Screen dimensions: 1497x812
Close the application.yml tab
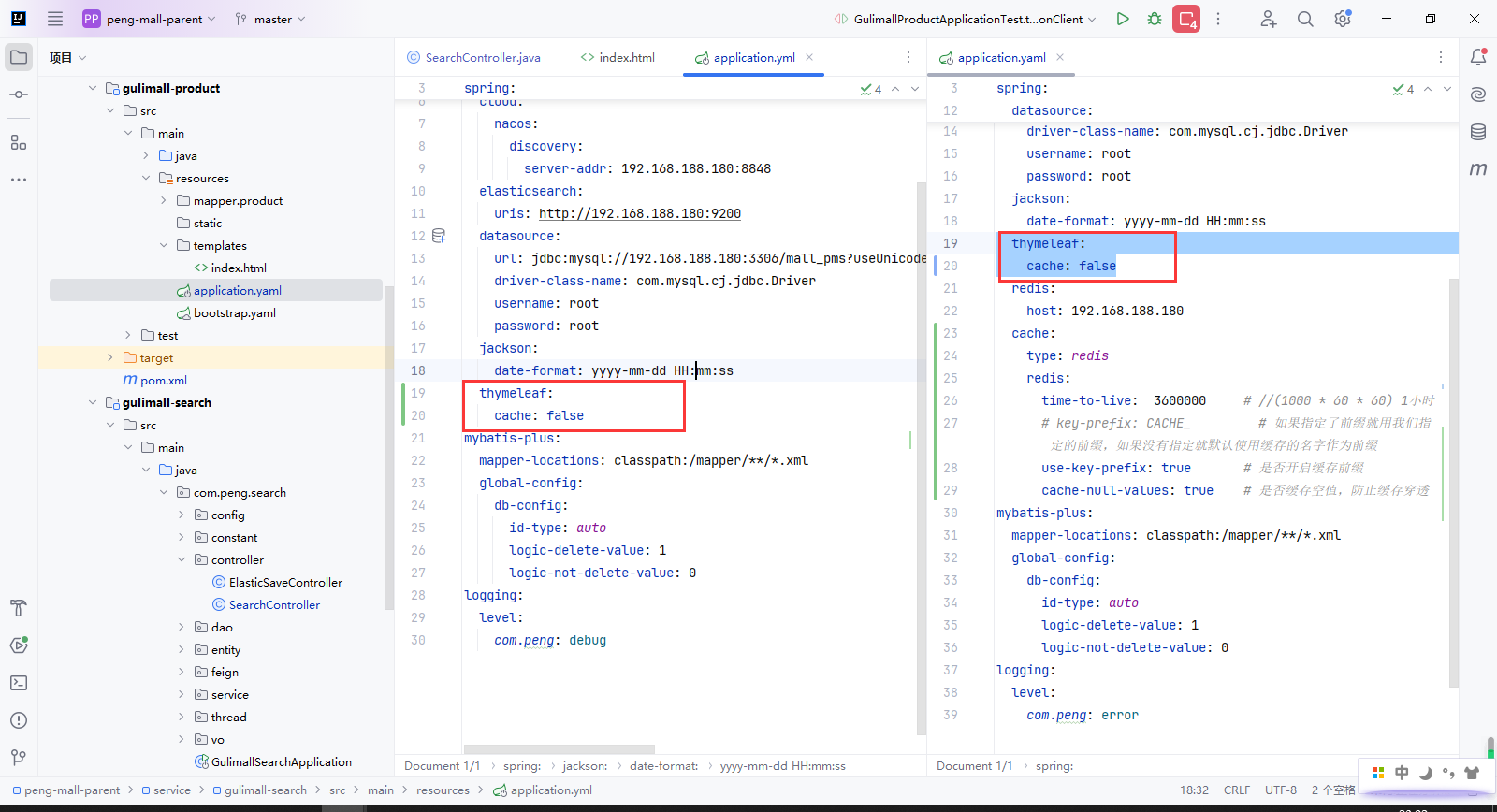click(809, 57)
